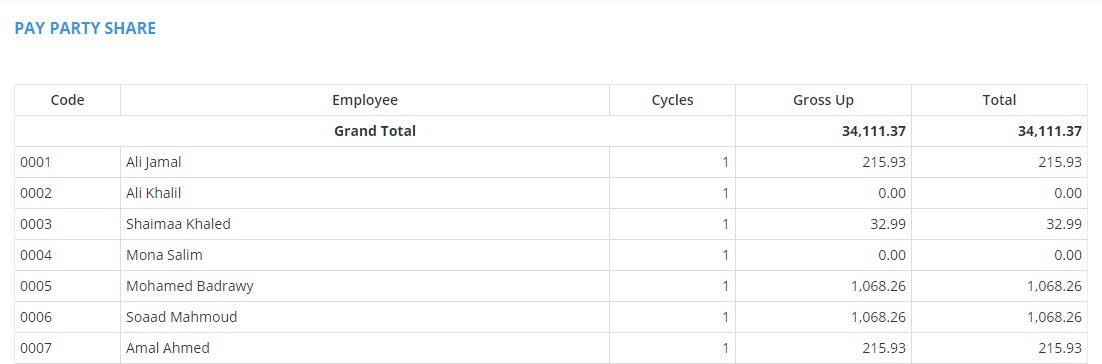Select employee code 0002

pos(36,193)
